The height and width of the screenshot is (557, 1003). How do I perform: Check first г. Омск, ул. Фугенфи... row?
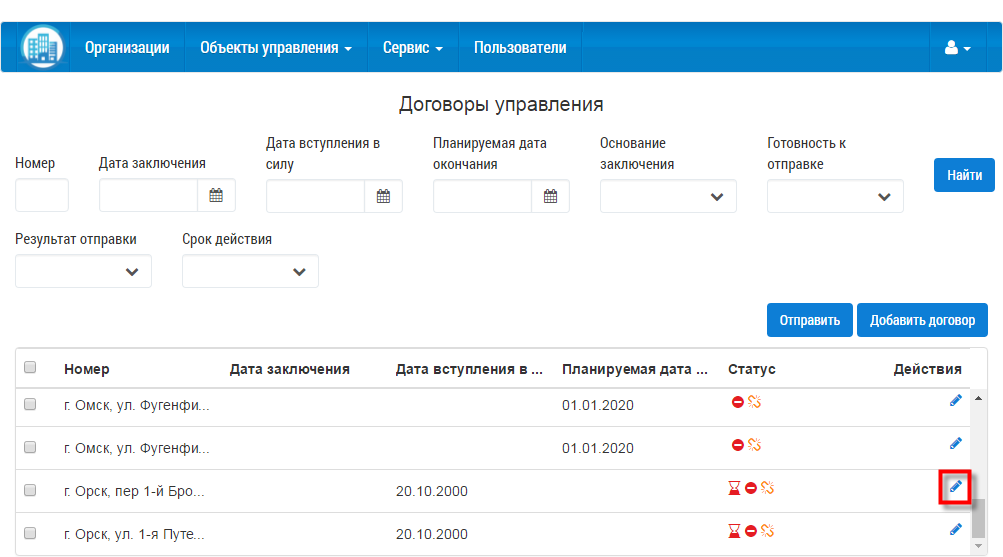point(30,404)
